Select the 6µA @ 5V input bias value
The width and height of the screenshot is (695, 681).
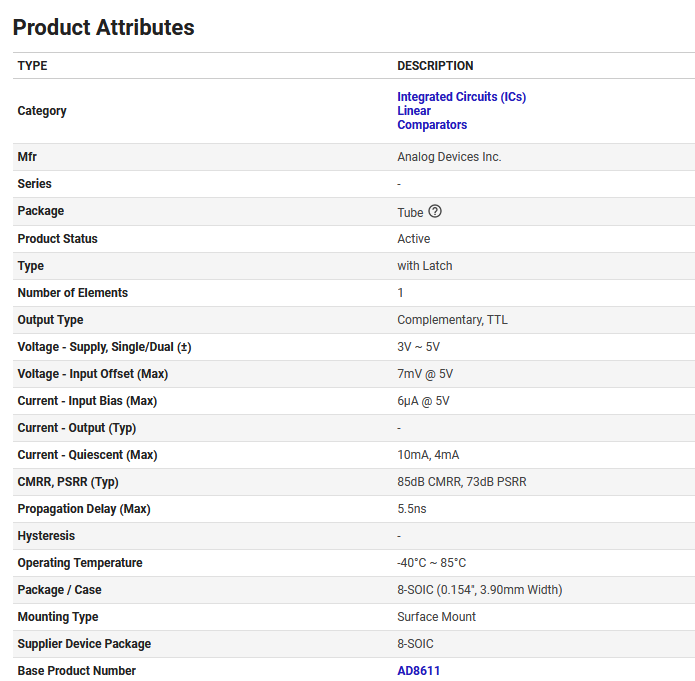tap(423, 401)
